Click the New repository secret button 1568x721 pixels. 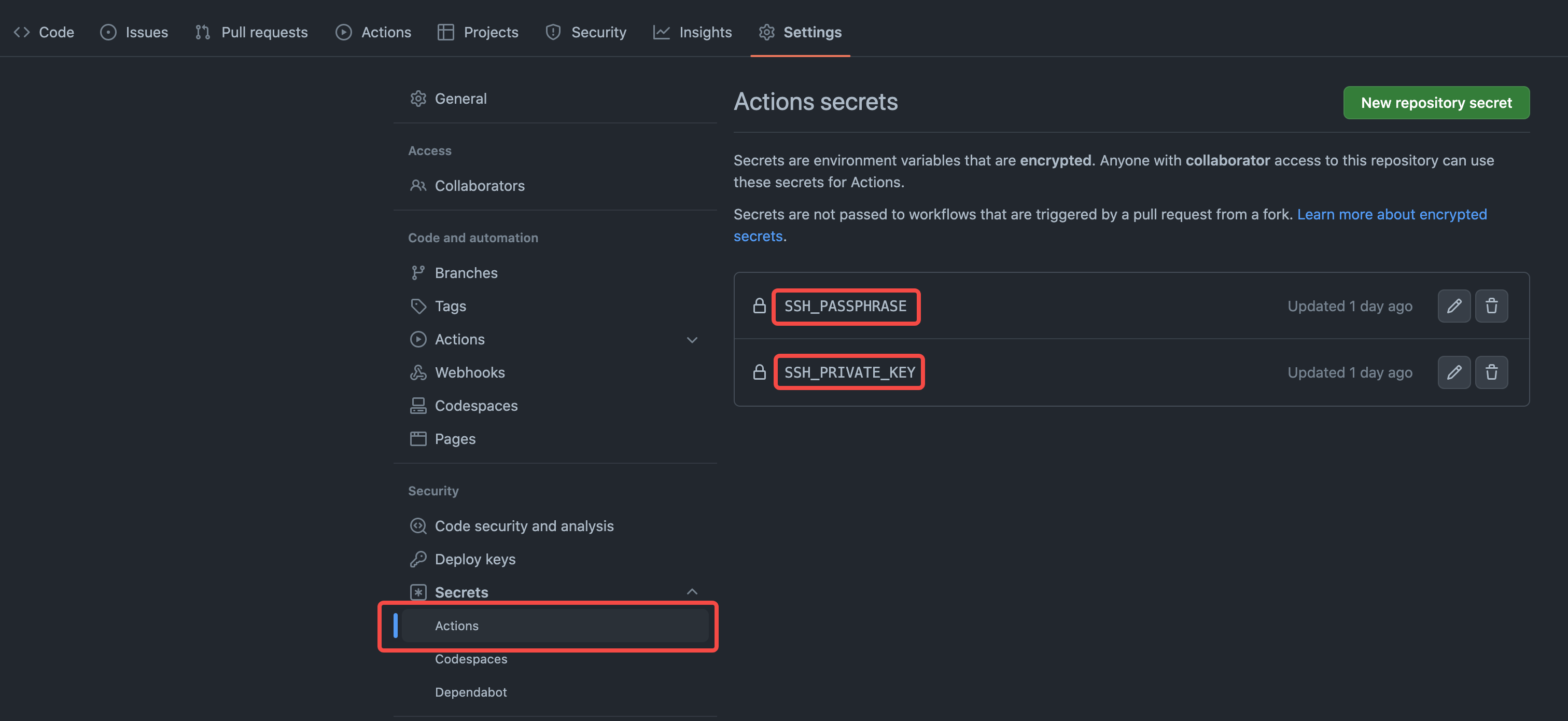pyautogui.click(x=1436, y=102)
